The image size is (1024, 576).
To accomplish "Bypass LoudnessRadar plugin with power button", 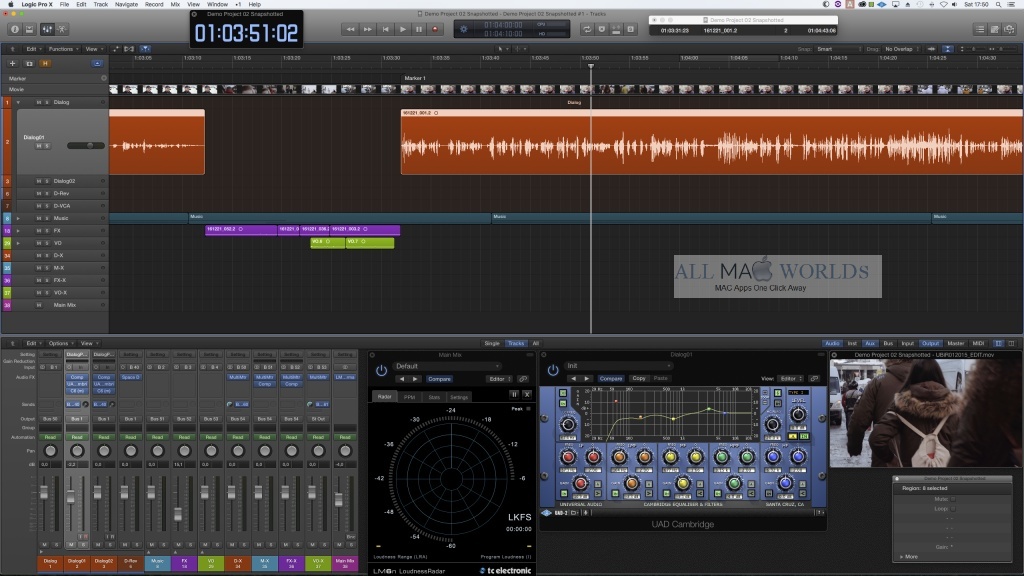I will tap(381, 370).
